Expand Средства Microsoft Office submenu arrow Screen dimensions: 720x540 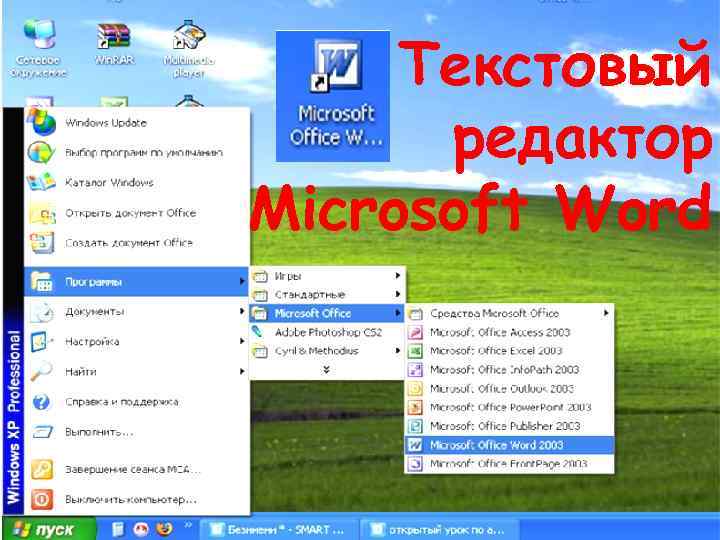pyautogui.click(x=606, y=313)
